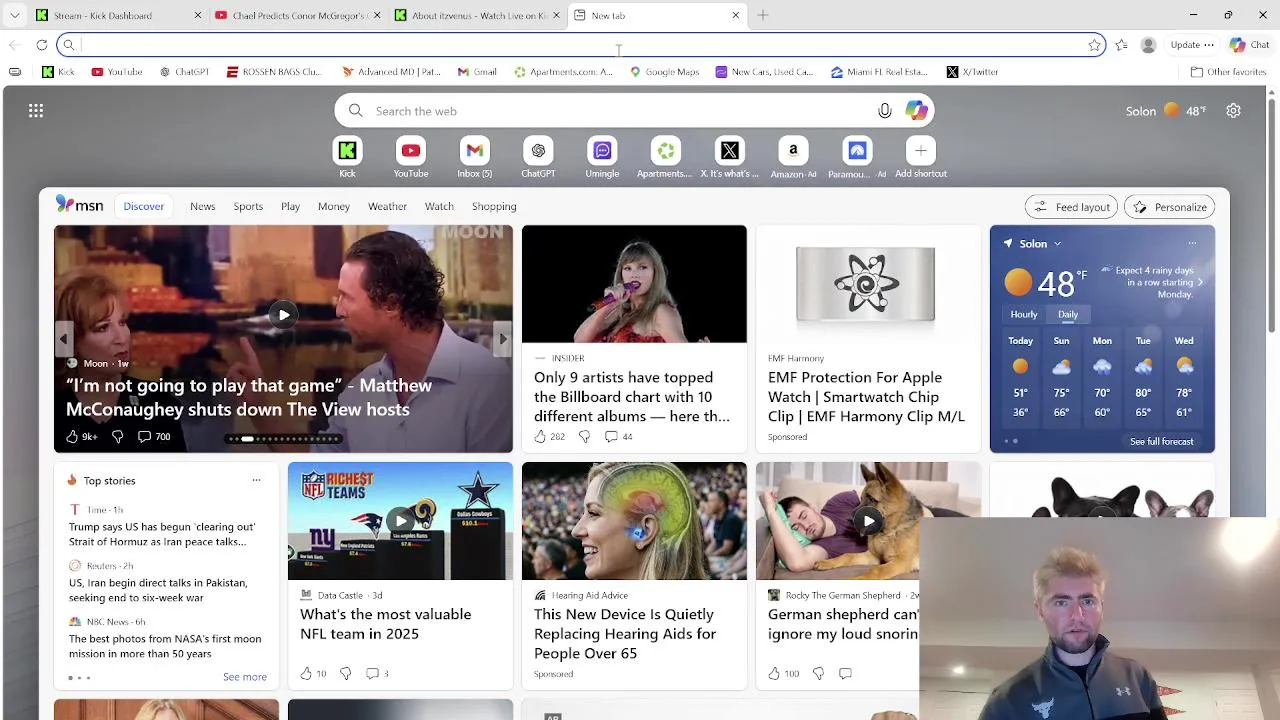The image size is (1280, 720).
Task: Add this page to favorites star
Action: click(1094, 44)
